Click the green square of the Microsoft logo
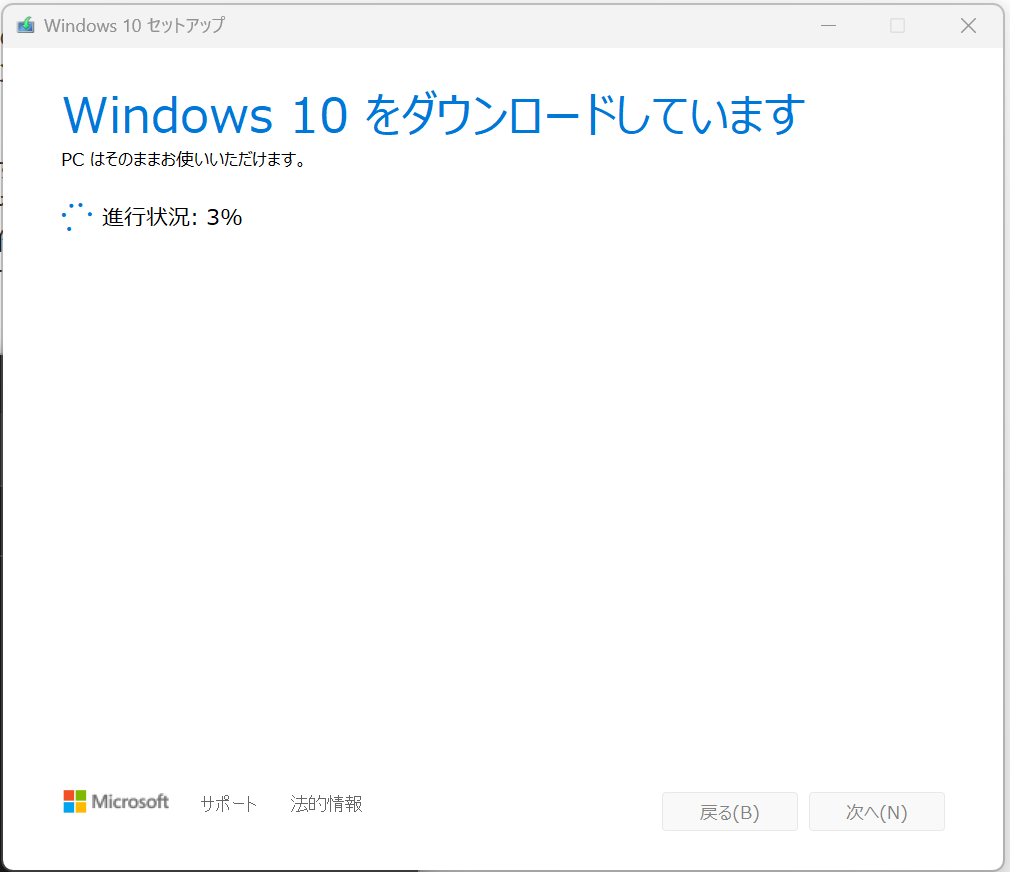This screenshot has width=1010, height=872. [x=79, y=797]
